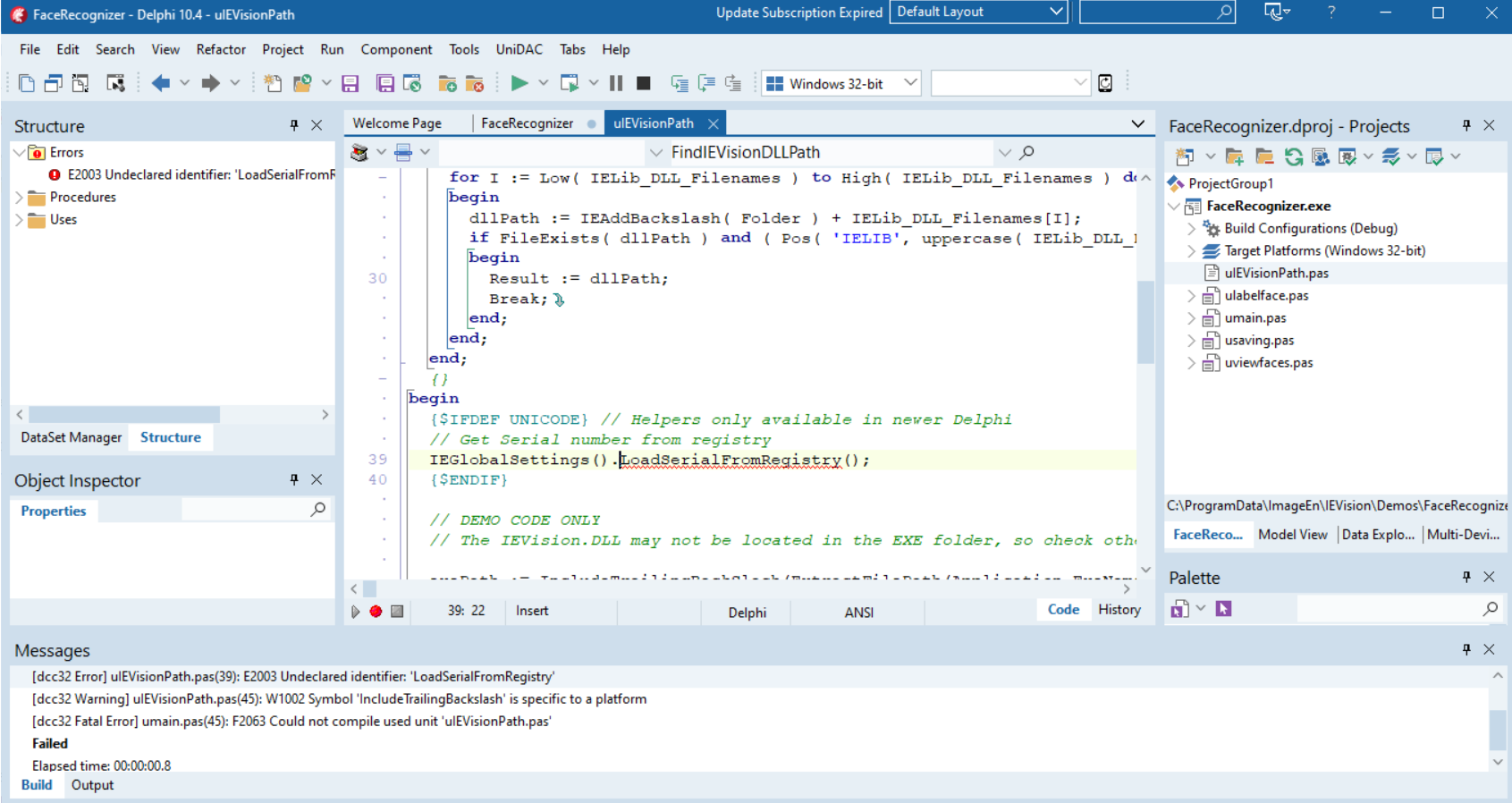Click the Step Over debugger icon

706,83
